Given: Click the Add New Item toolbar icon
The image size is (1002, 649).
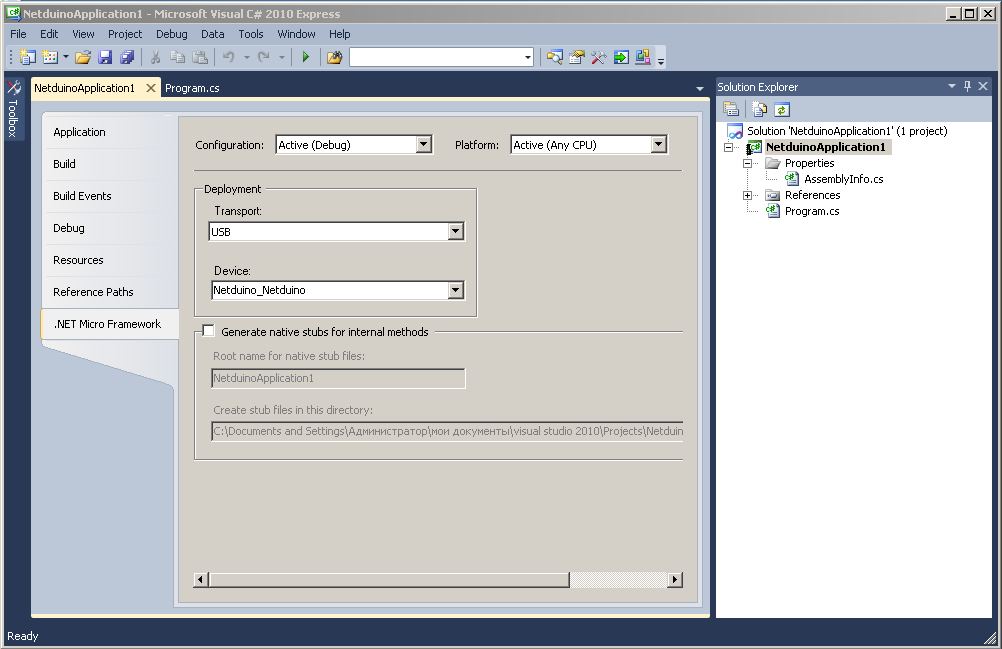Looking at the screenshot, I should tap(50, 57).
